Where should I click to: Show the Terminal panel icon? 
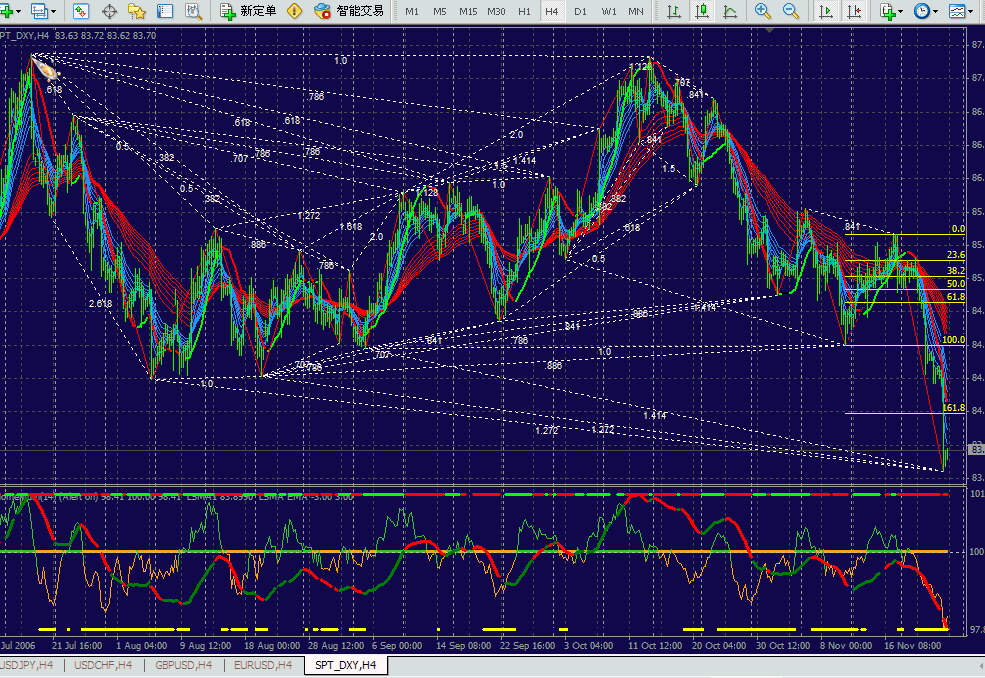pyautogui.click(x=165, y=12)
